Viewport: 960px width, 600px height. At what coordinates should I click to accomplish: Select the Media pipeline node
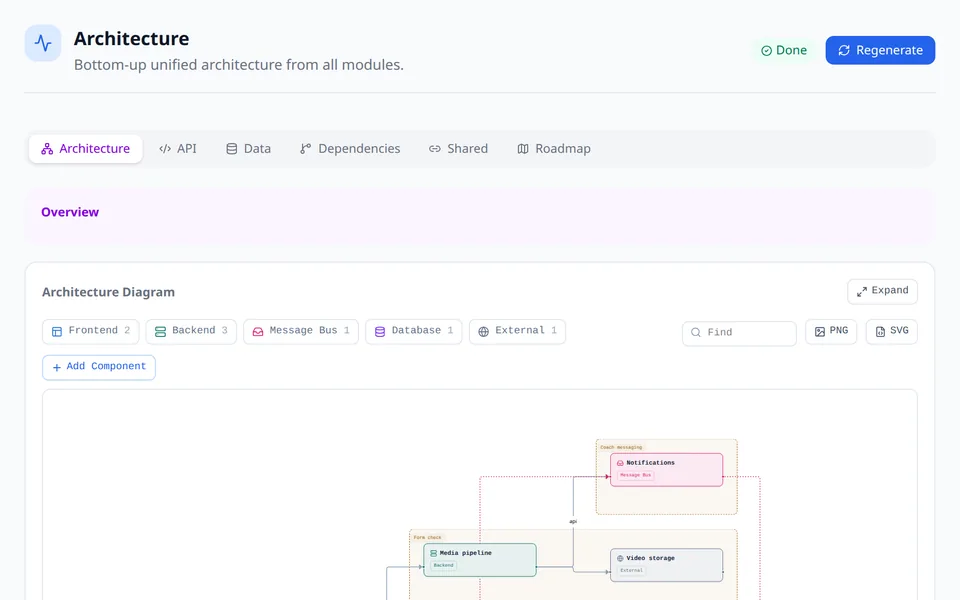(479, 560)
